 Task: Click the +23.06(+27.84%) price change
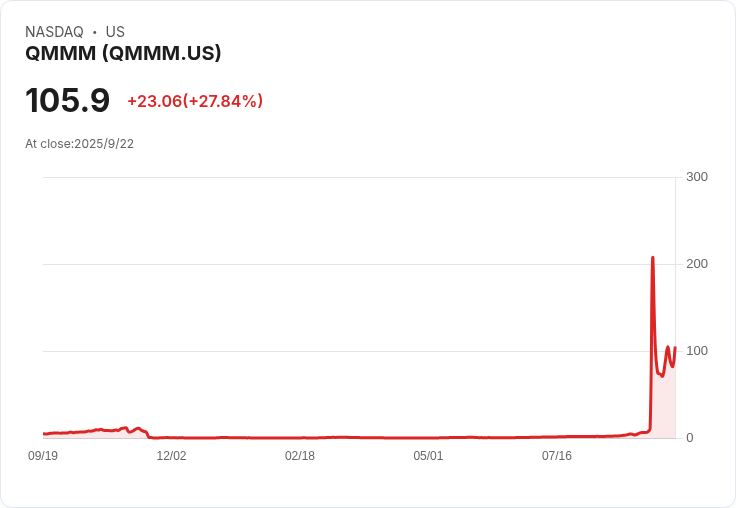pos(195,101)
